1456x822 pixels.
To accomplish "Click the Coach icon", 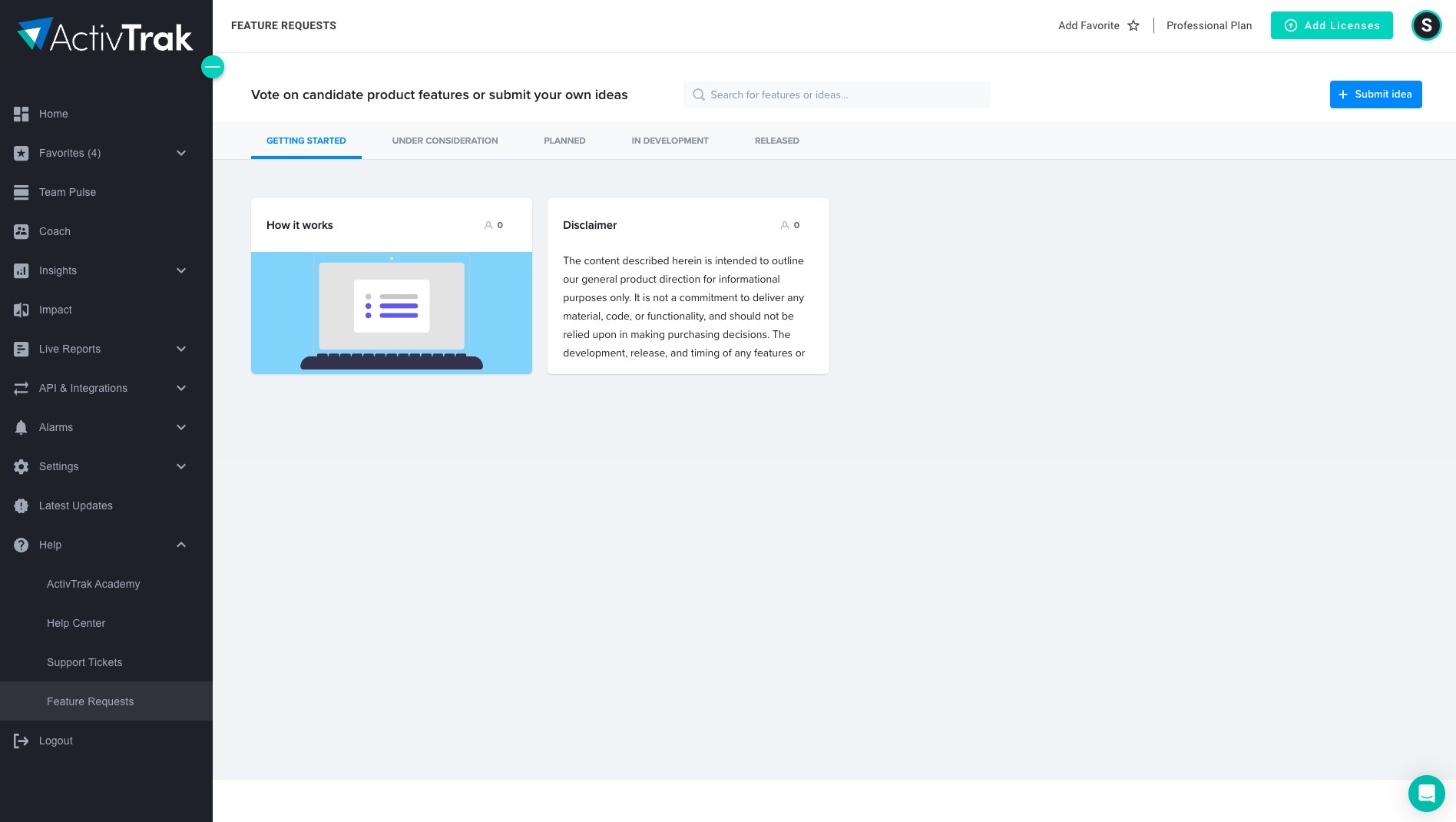I will pos(22,231).
